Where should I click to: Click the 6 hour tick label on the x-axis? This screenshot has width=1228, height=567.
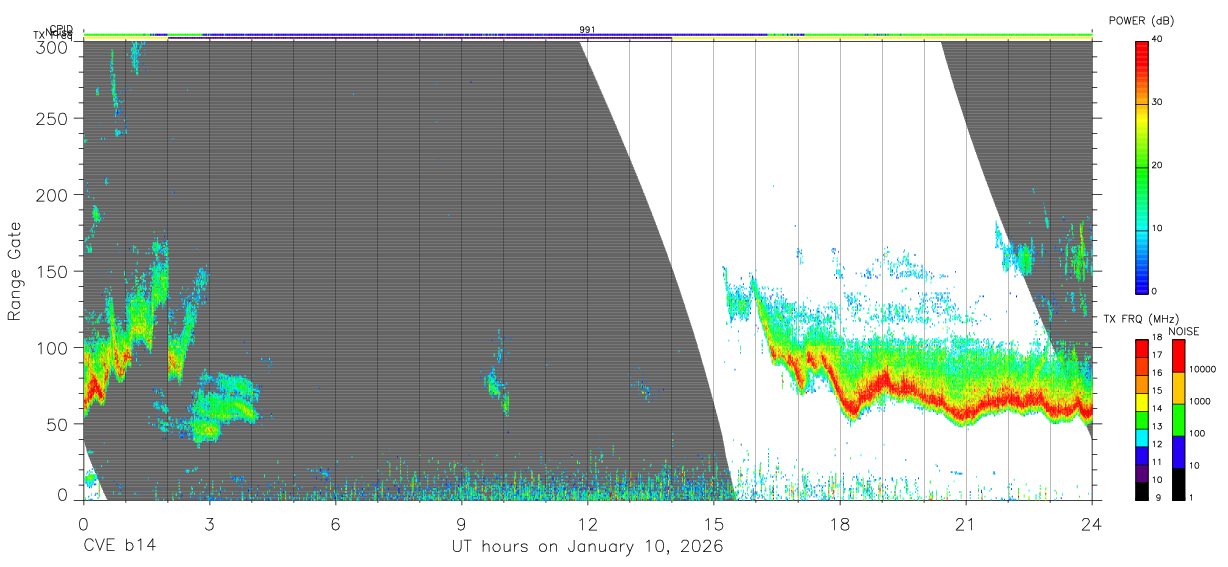(335, 523)
